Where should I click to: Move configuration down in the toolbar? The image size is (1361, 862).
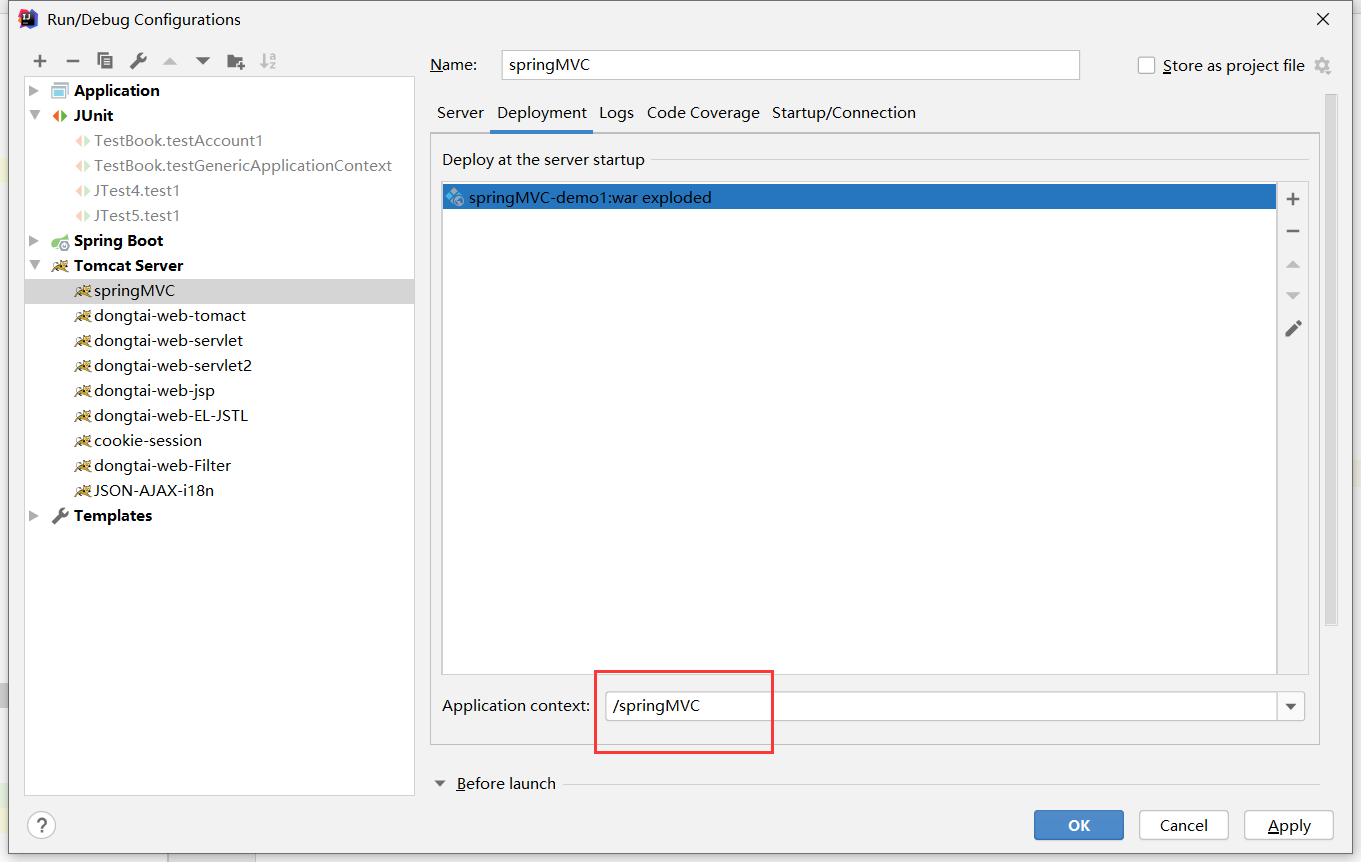(203, 61)
